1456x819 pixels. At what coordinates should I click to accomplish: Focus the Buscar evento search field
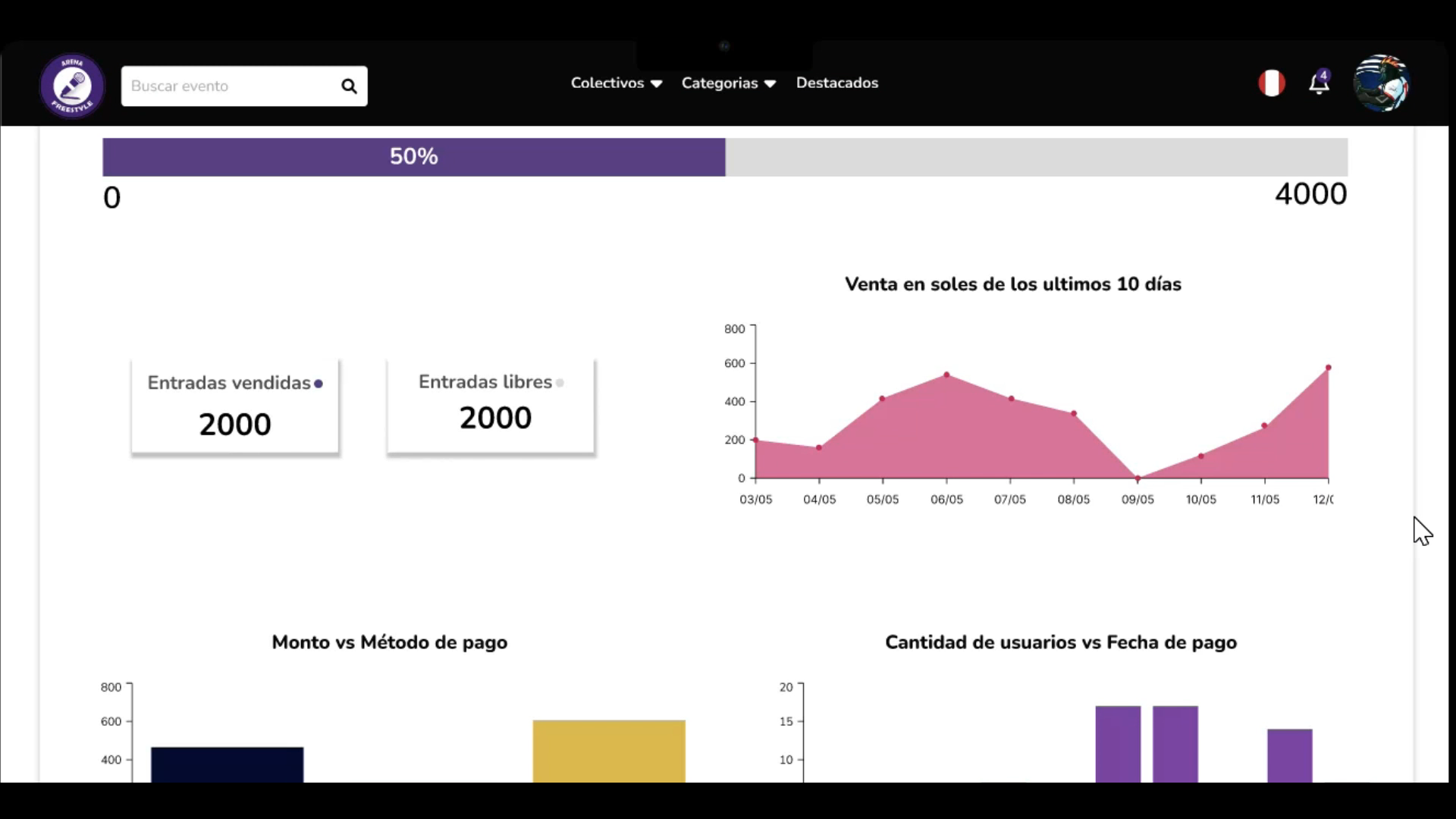227,86
